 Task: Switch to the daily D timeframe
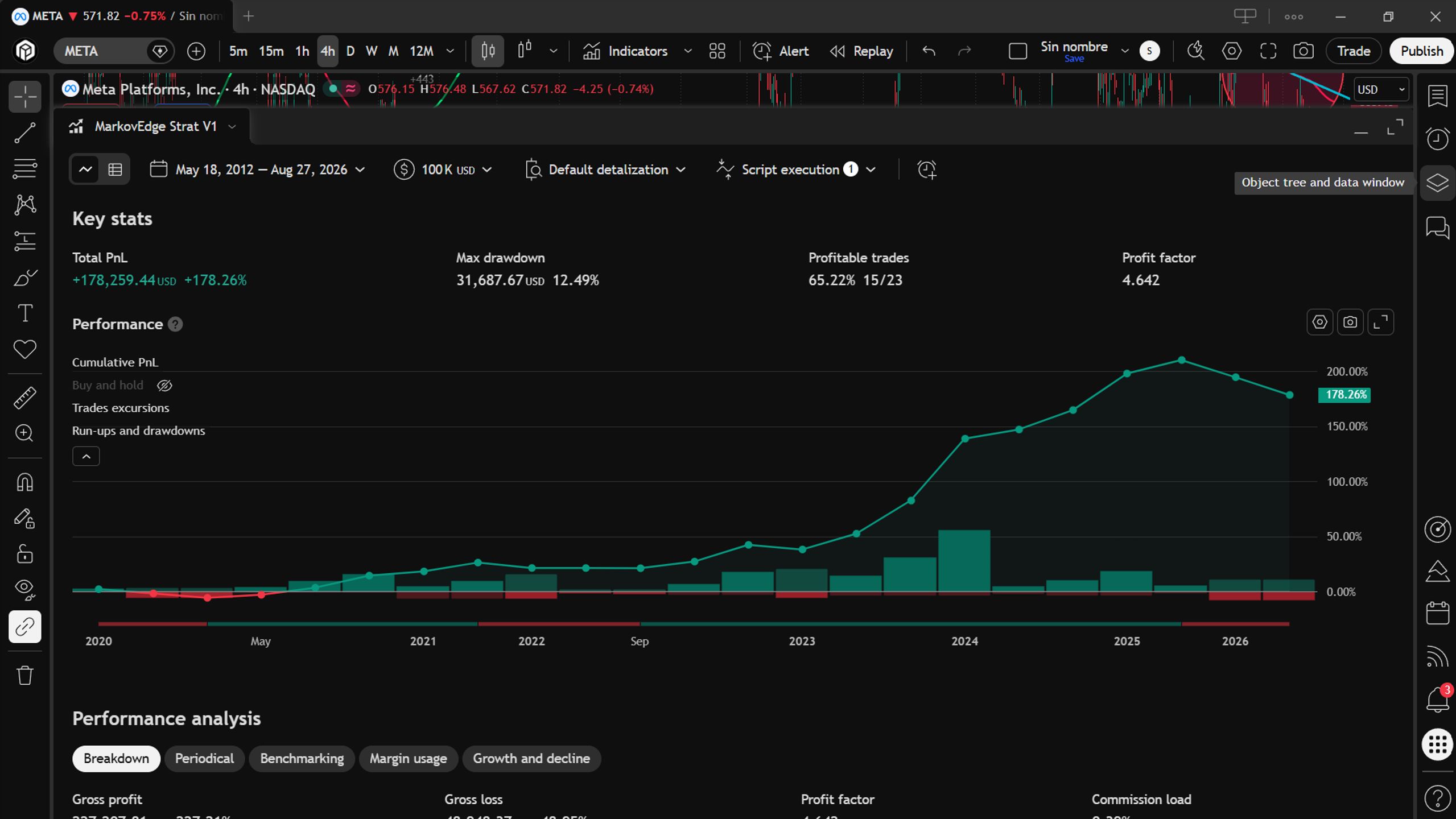[x=350, y=51]
